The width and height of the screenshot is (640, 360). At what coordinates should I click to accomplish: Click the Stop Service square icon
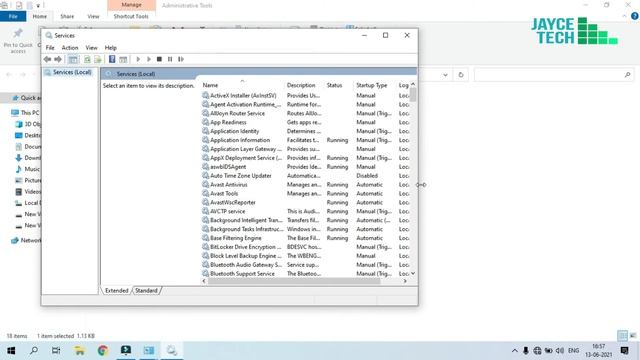tap(160, 60)
